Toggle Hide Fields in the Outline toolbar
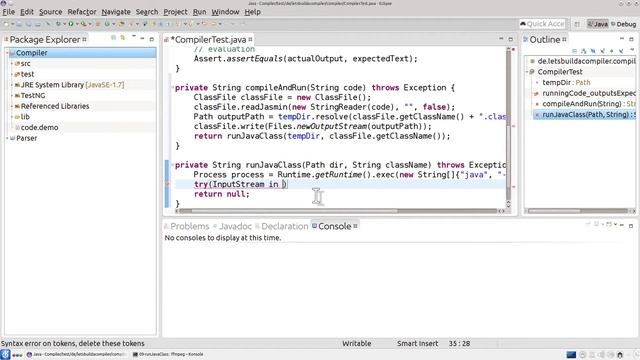The width and height of the screenshot is (640, 360). pos(593,51)
